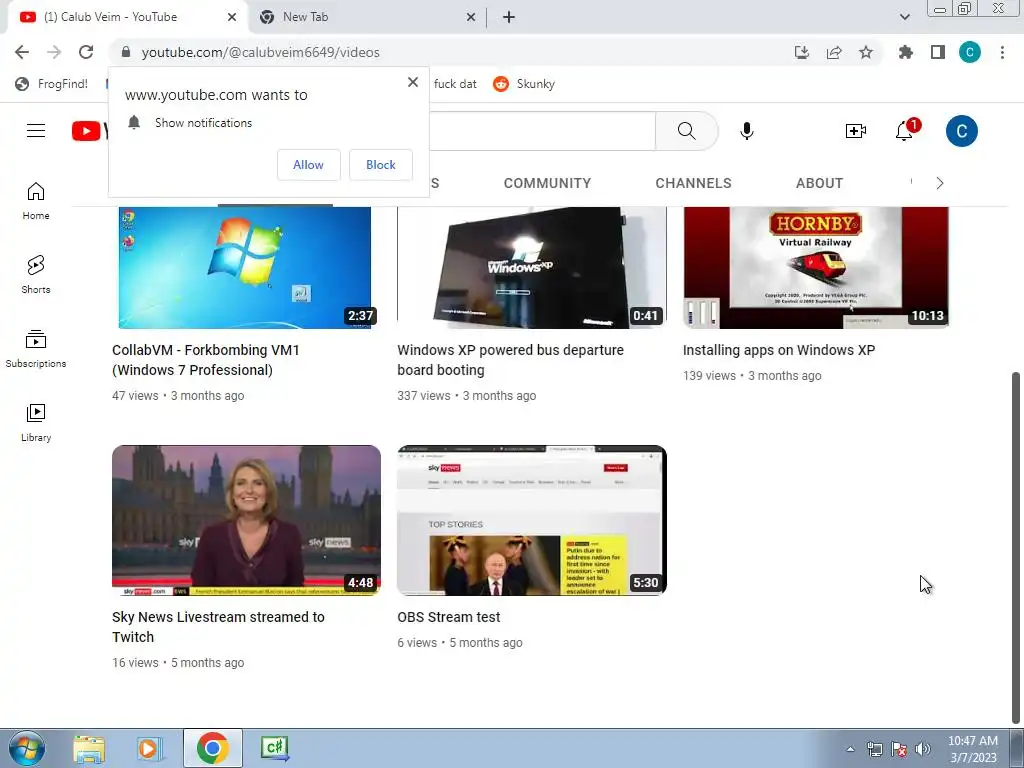Toggle Chrome side panel
The width and height of the screenshot is (1024, 768).
(x=938, y=52)
